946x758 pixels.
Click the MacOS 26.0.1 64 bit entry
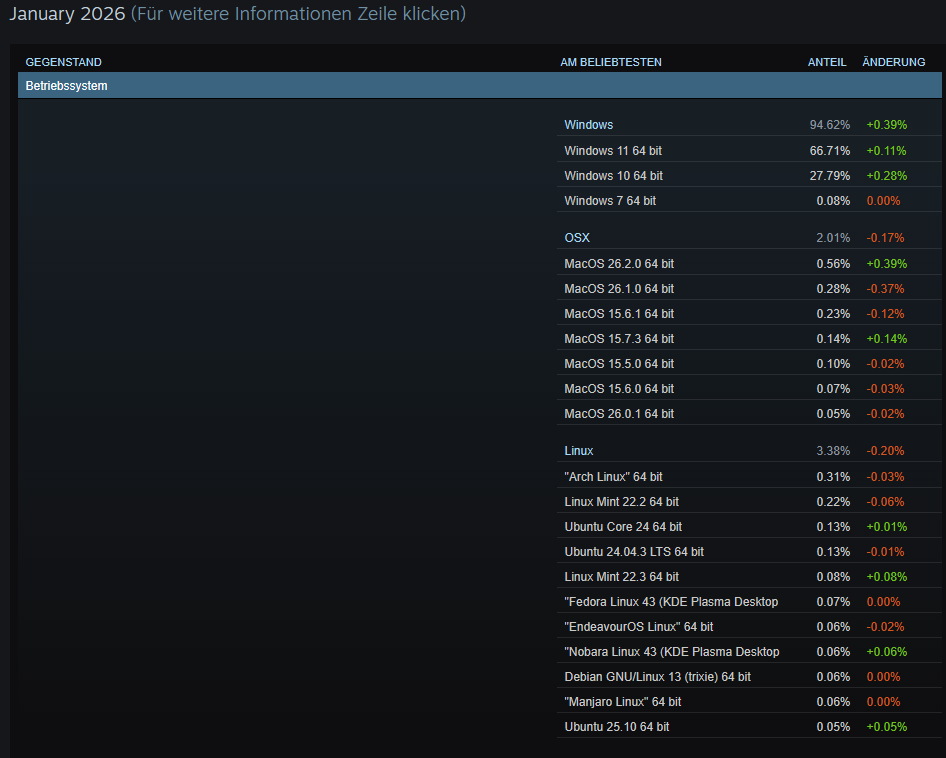(749, 413)
